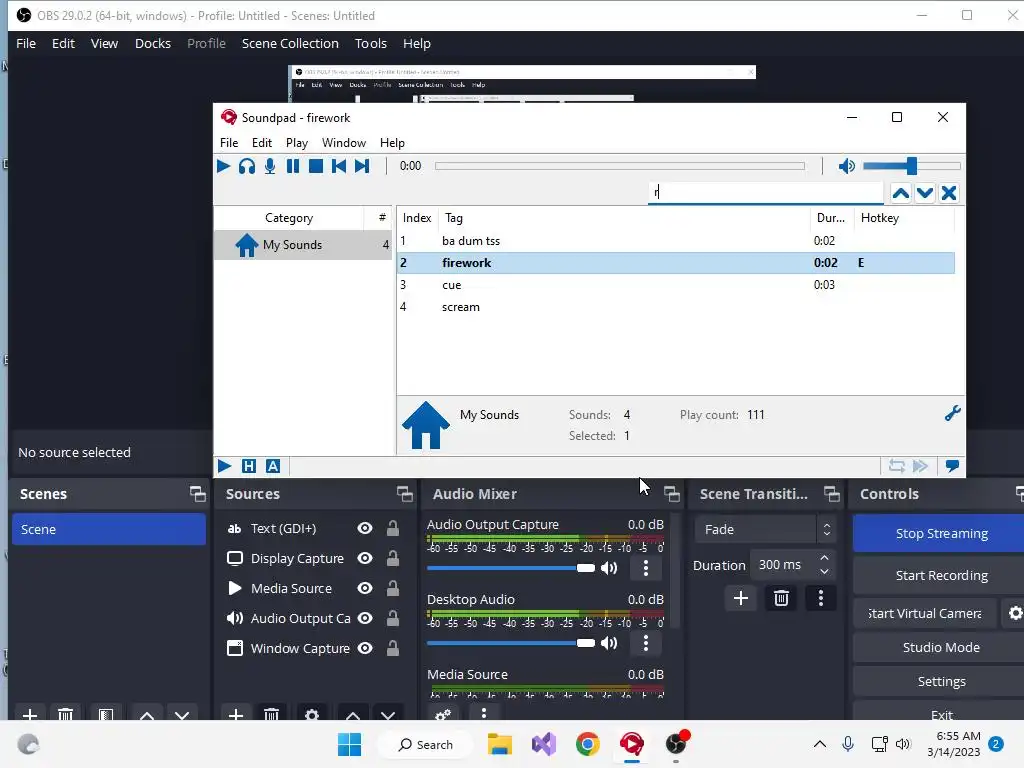This screenshot has width=1024, height=768.
Task: Toggle the continue-next icon in Soundpad
Action: (x=920, y=466)
